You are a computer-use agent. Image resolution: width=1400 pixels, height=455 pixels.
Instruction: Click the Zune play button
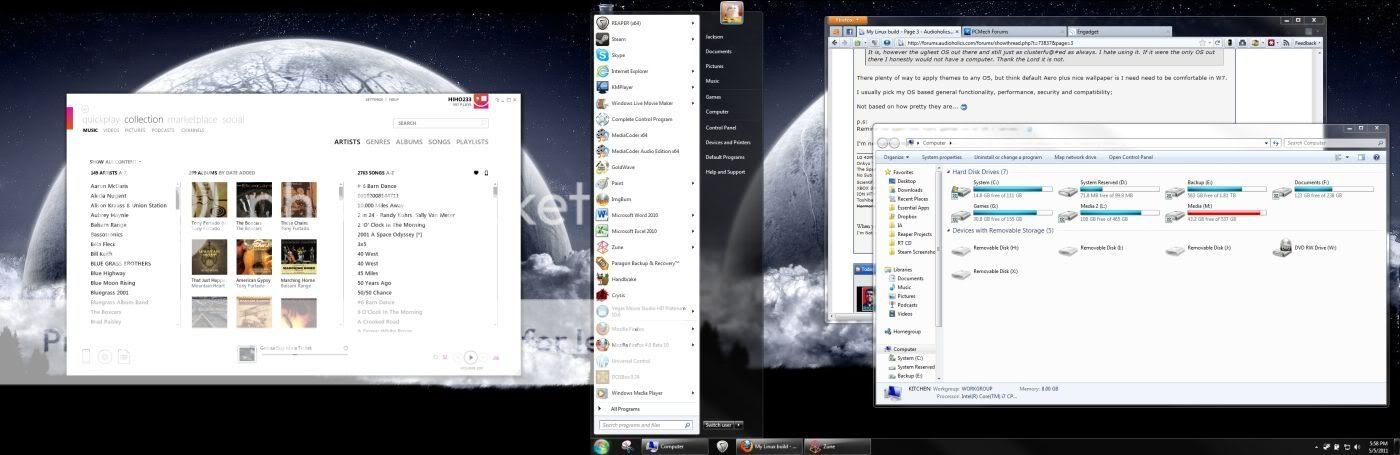470,357
